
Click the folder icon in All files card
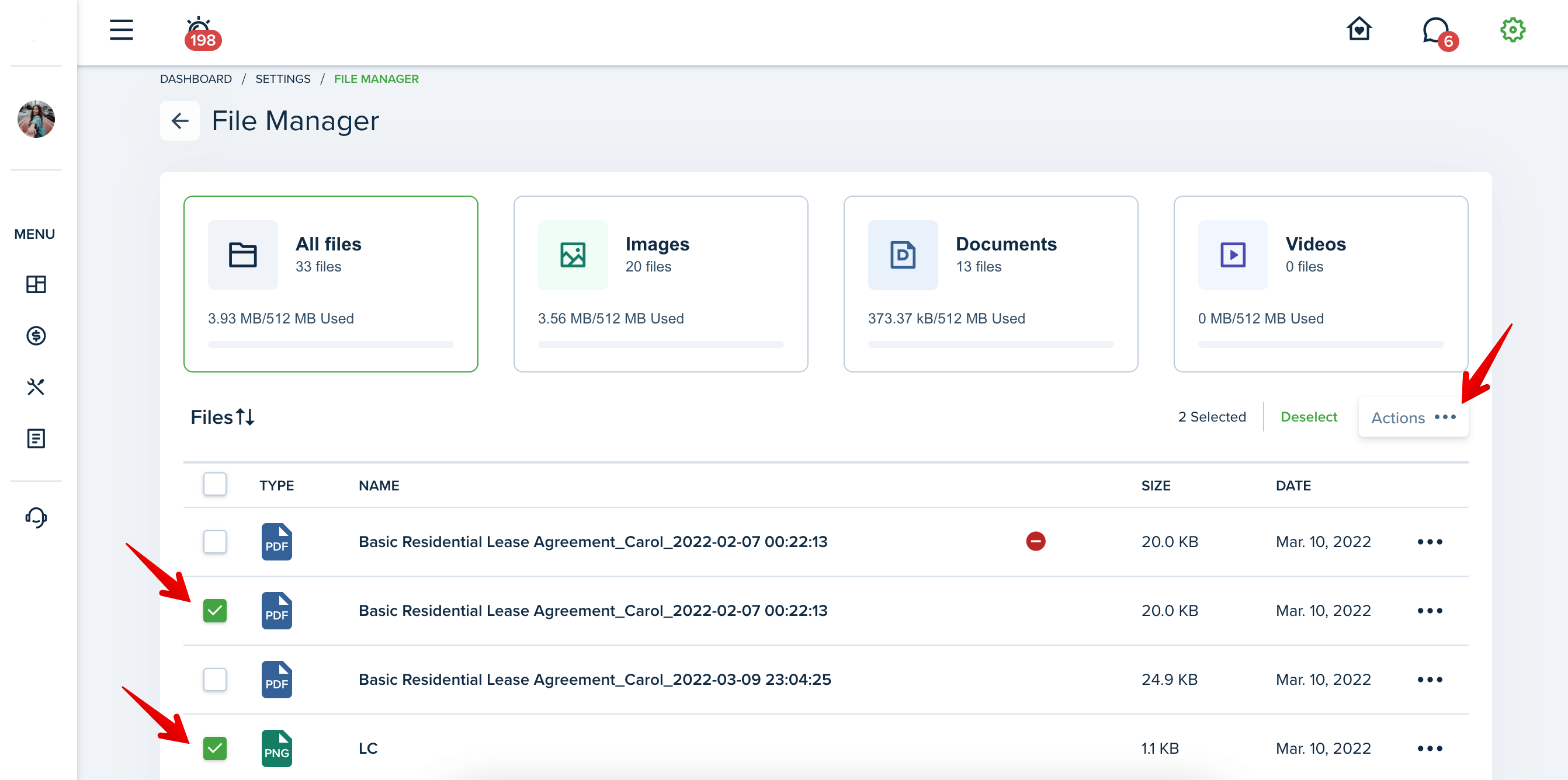click(243, 255)
